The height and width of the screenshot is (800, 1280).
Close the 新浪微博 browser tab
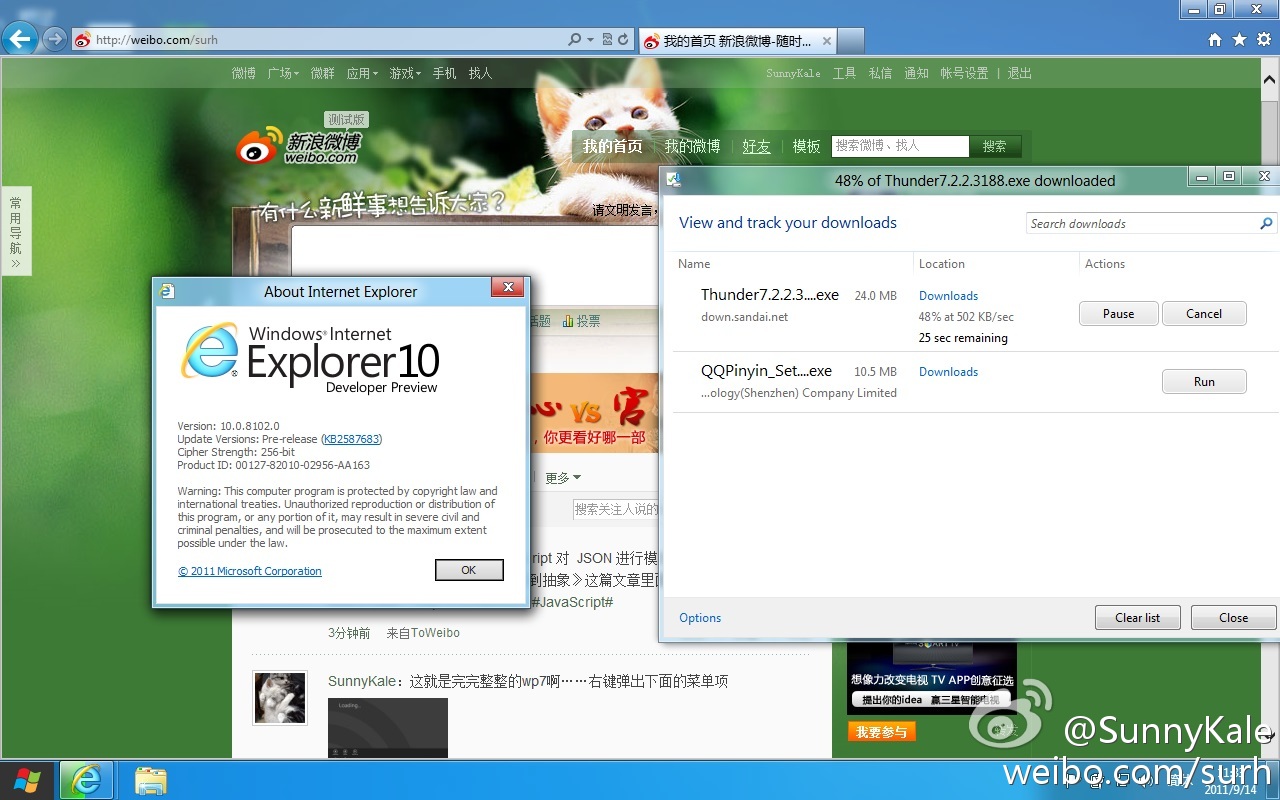click(x=826, y=41)
